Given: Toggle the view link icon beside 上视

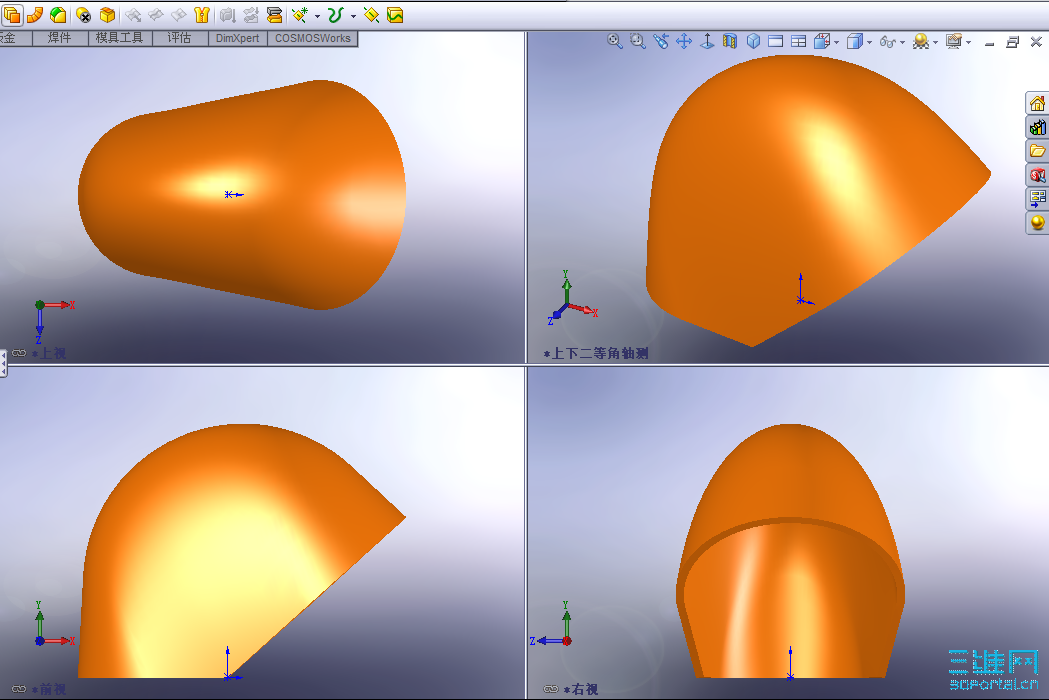Looking at the screenshot, I should tap(19, 353).
